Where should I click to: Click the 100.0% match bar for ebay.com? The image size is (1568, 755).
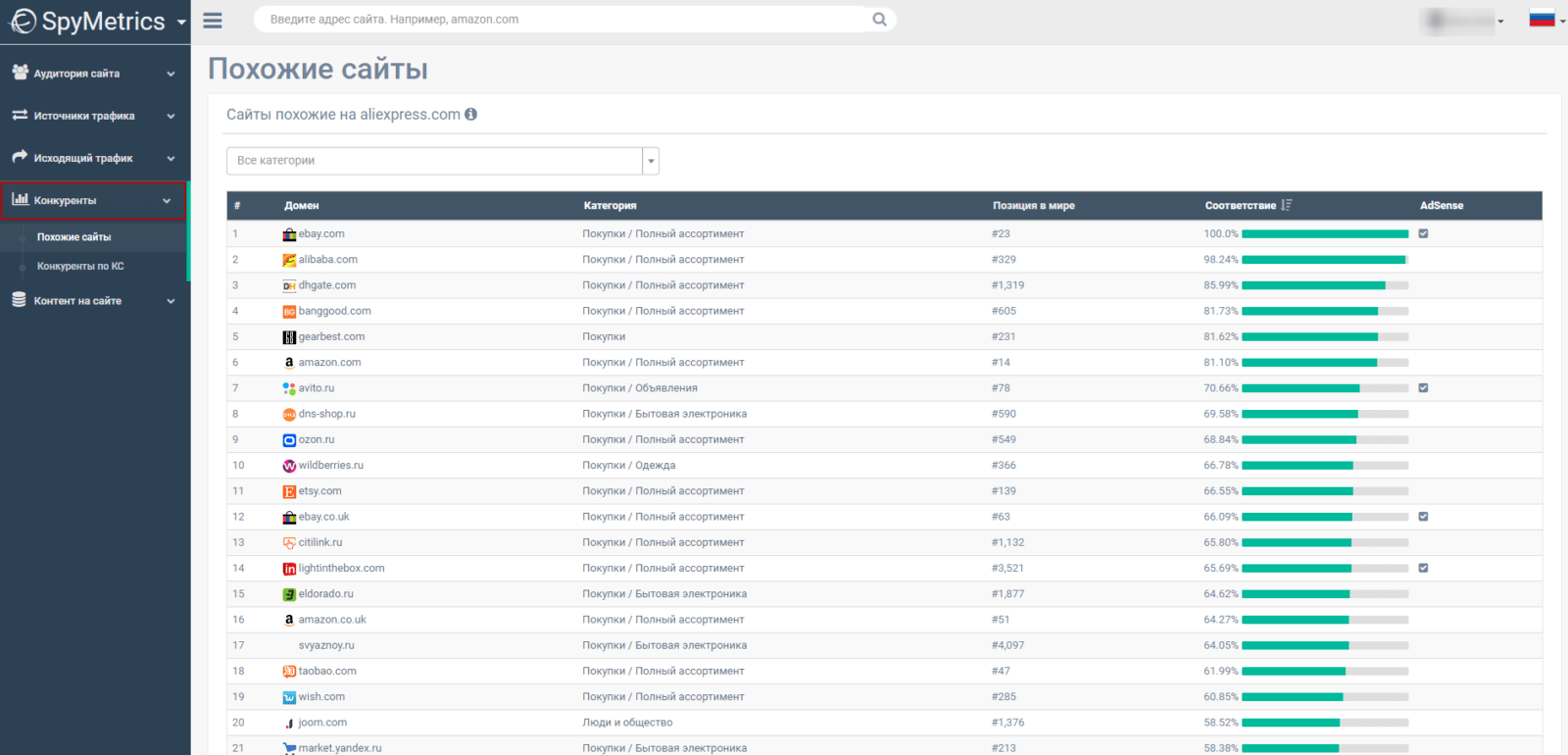[1325, 234]
